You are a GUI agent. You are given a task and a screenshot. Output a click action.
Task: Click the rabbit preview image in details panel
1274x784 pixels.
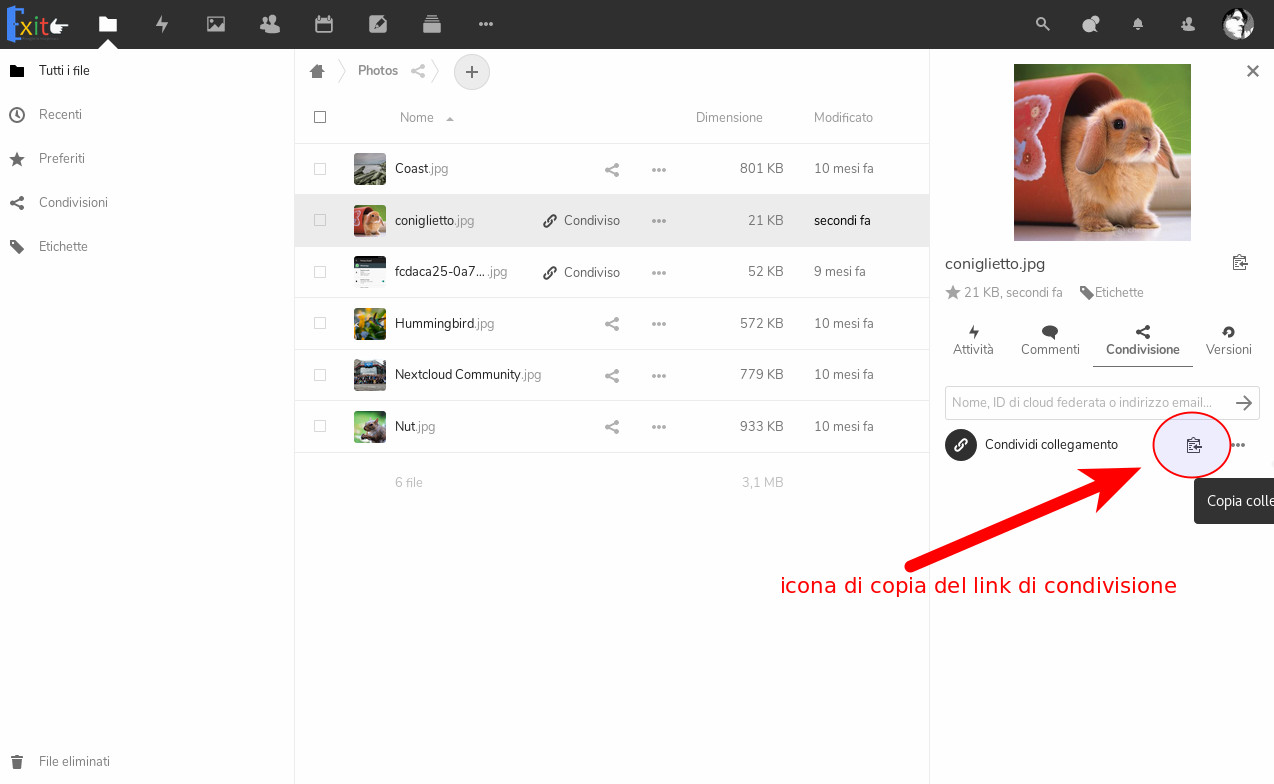[1102, 152]
